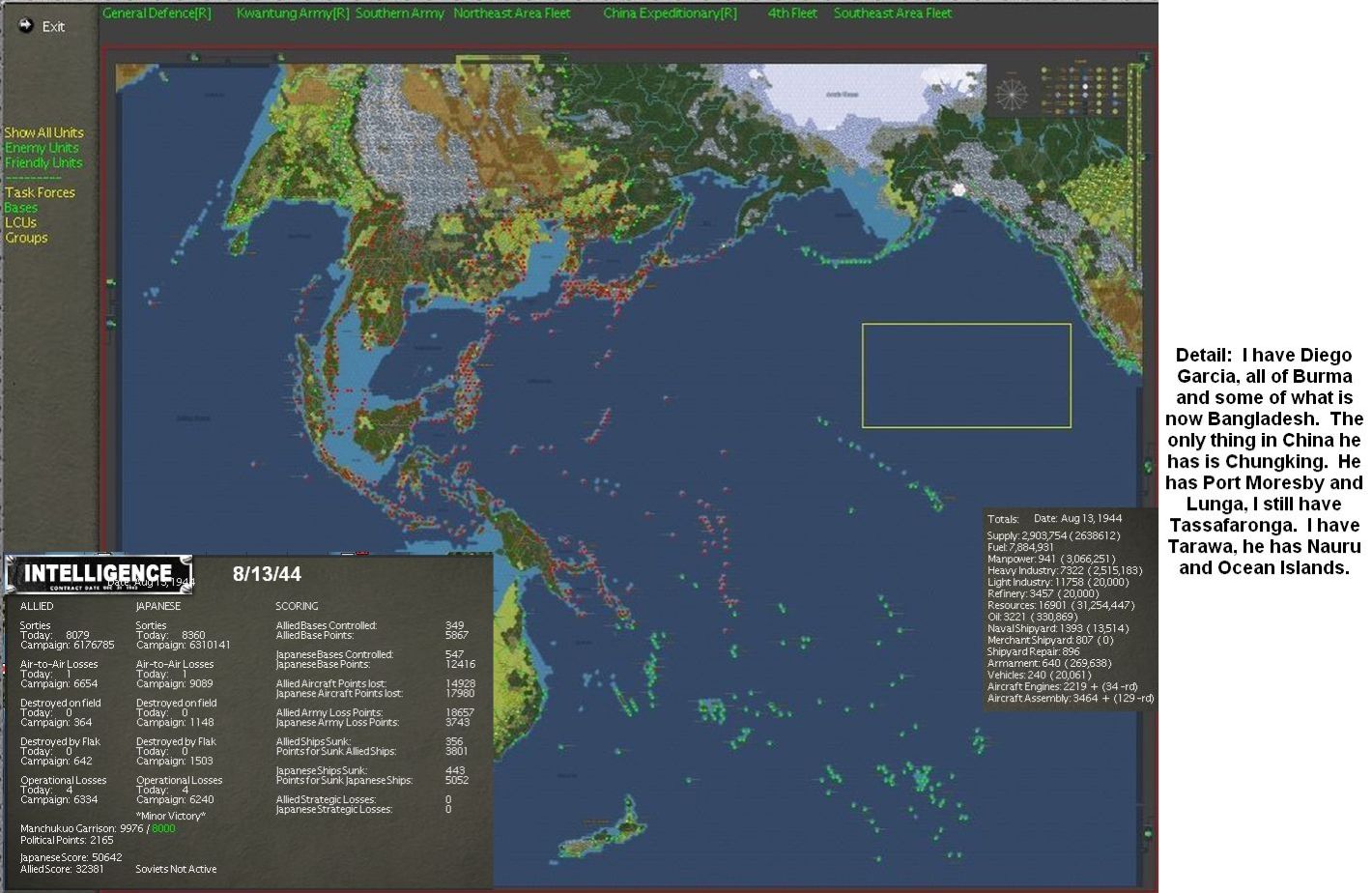The image size is (1372, 893).
Task: Click the Allied Bases Controlled line
Action: 370,625
